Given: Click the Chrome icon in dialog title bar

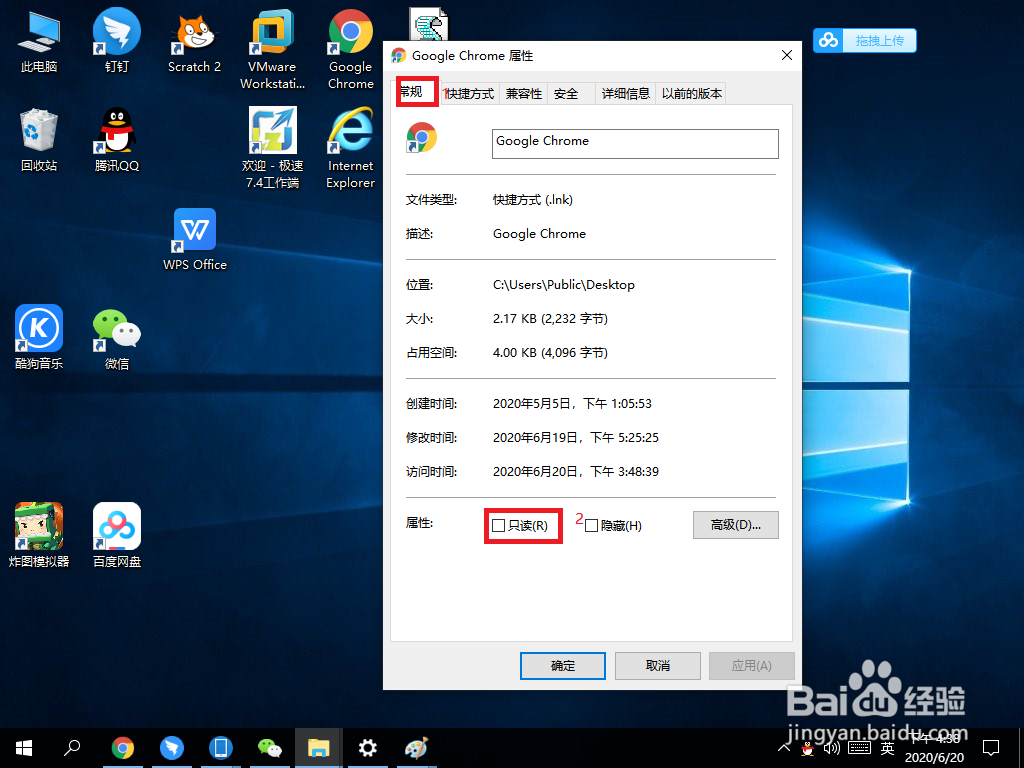Looking at the screenshot, I should coord(398,56).
